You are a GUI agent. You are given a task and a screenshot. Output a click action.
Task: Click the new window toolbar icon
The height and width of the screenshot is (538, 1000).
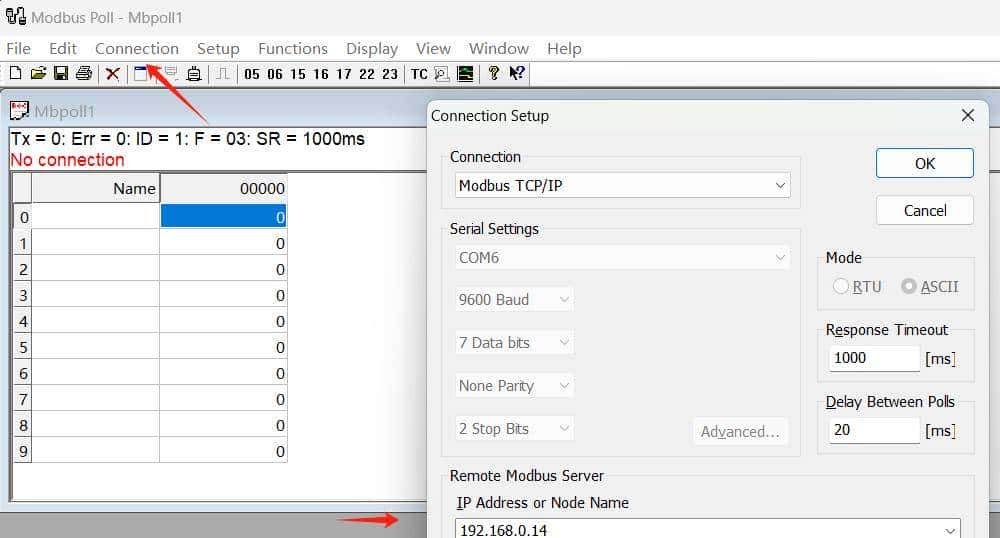pyautogui.click(x=140, y=74)
